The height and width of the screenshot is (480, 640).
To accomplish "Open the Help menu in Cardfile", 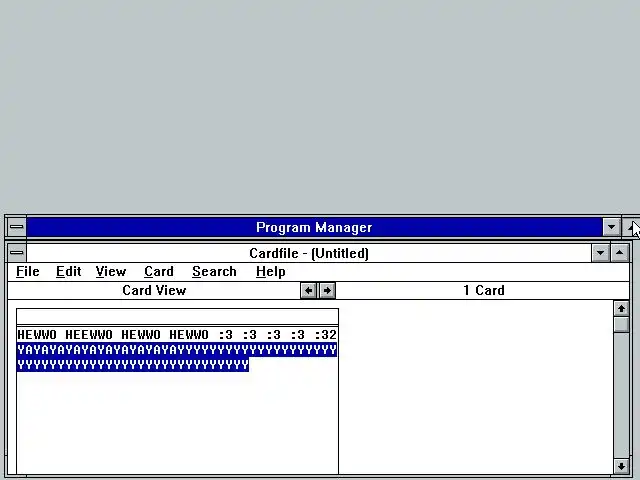I will tap(271, 271).
